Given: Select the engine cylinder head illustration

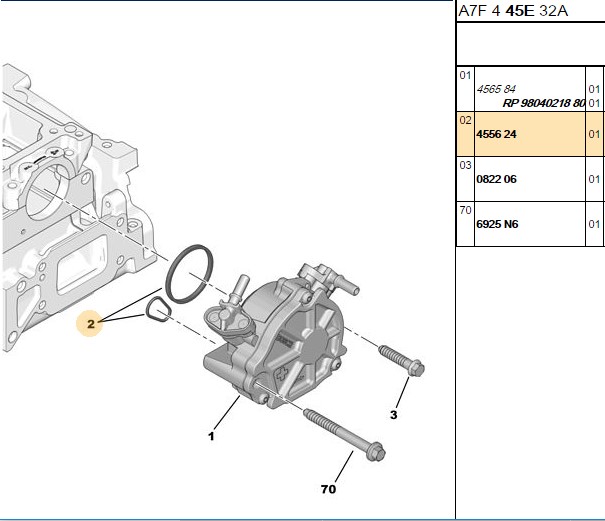Looking at the screenshot, I should [x=77, y=208].
